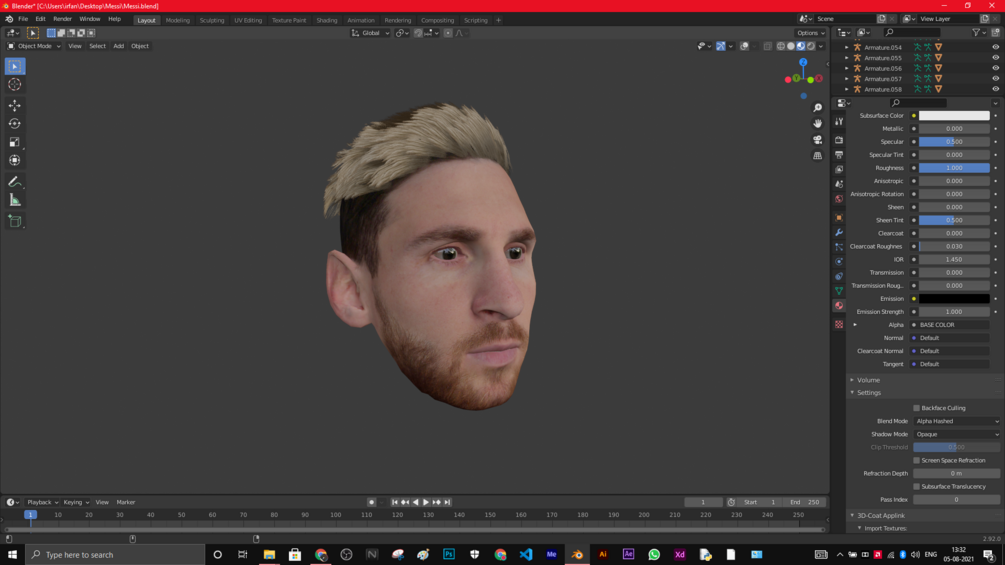The width and height of the screenshot is (1005, 565).
Task: Click the Emission color swatch
Action: click(x=954, y=299)
